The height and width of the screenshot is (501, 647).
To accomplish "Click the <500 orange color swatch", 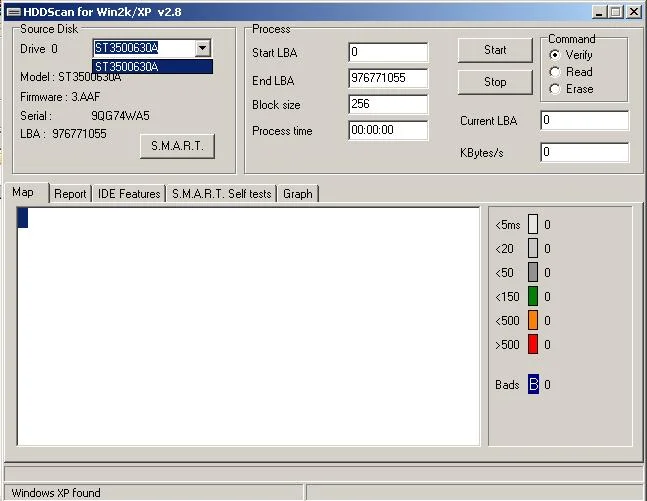I will [533, 320].
